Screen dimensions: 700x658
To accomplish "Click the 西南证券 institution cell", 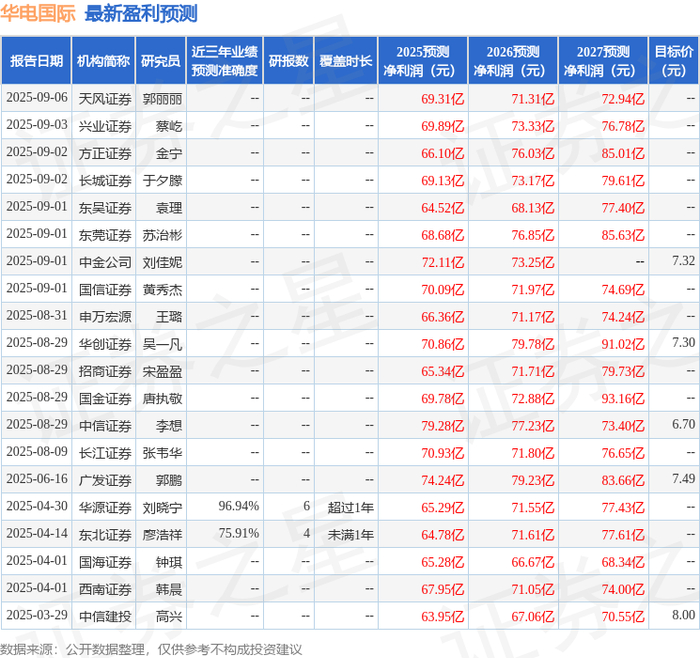I will click(105, 589).
